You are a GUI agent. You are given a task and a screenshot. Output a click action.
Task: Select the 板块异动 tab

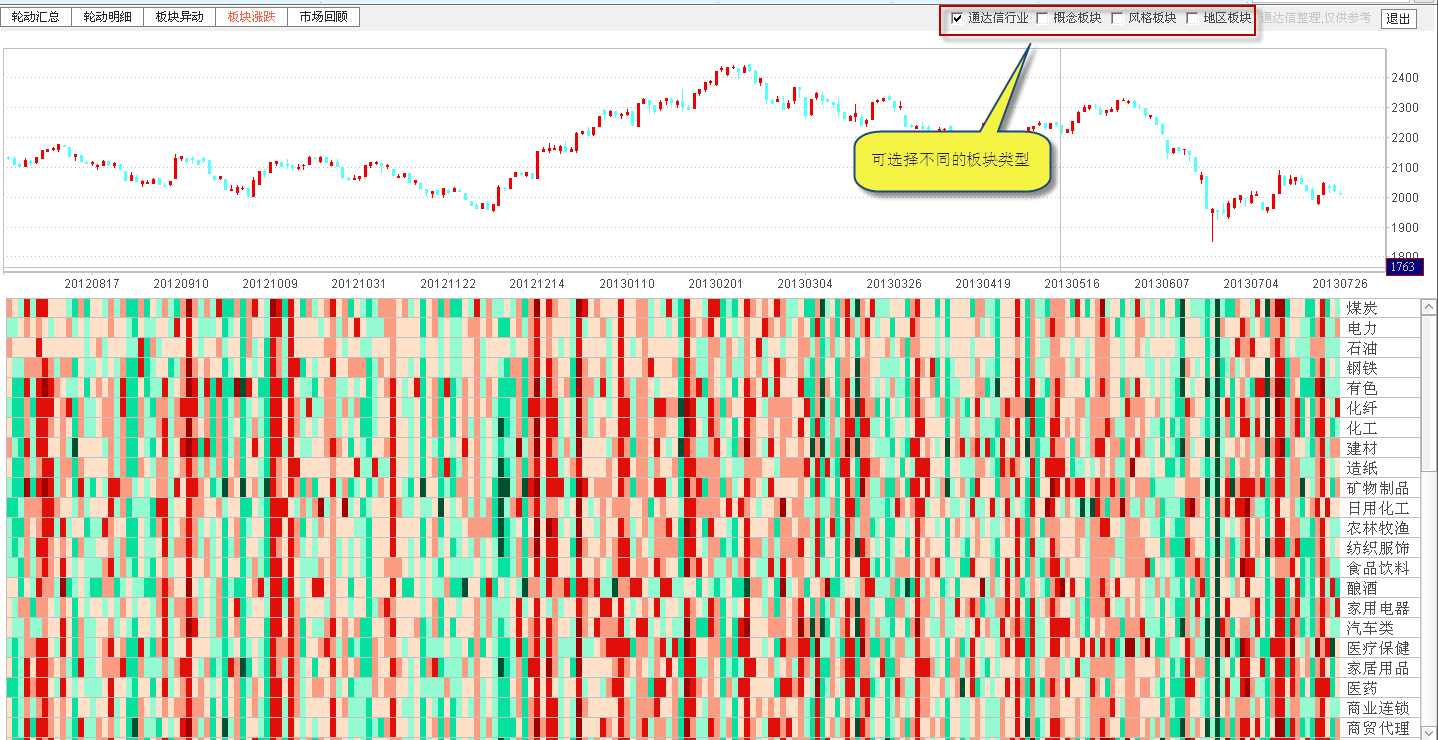pyautogui.click(x=179, y=17)
